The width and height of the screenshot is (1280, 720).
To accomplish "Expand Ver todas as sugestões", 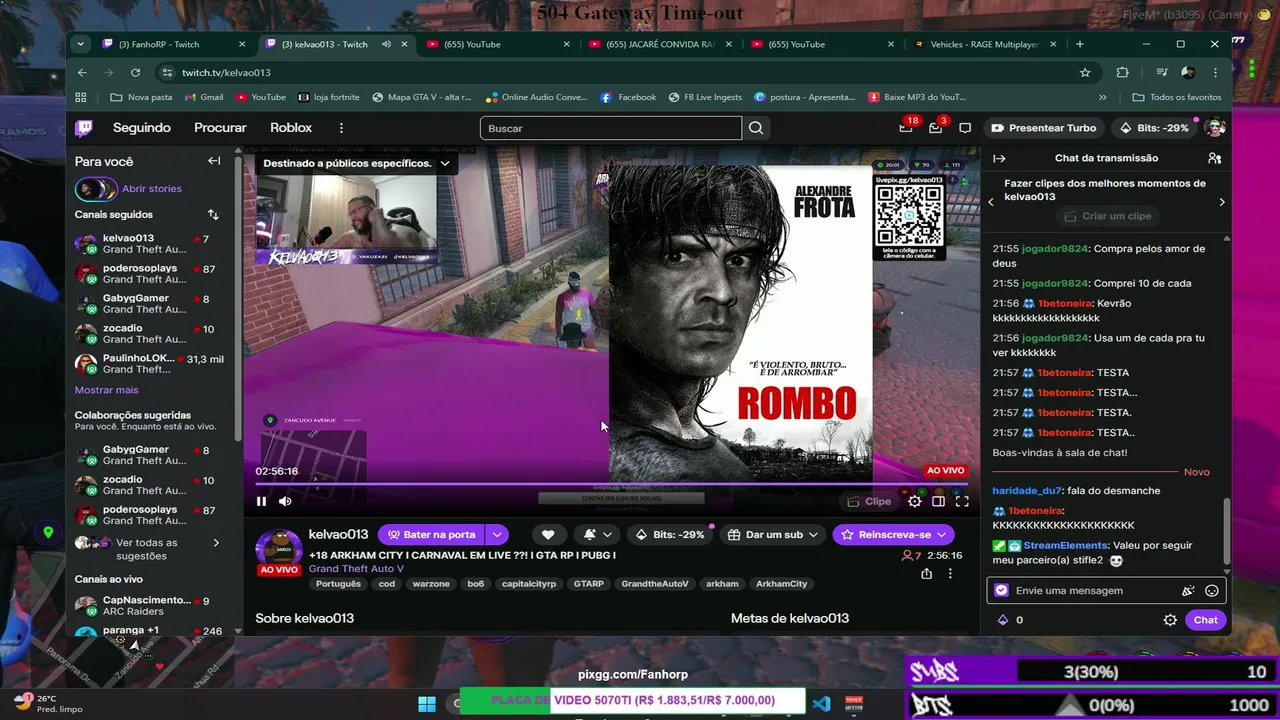I will tap(147, 549).
